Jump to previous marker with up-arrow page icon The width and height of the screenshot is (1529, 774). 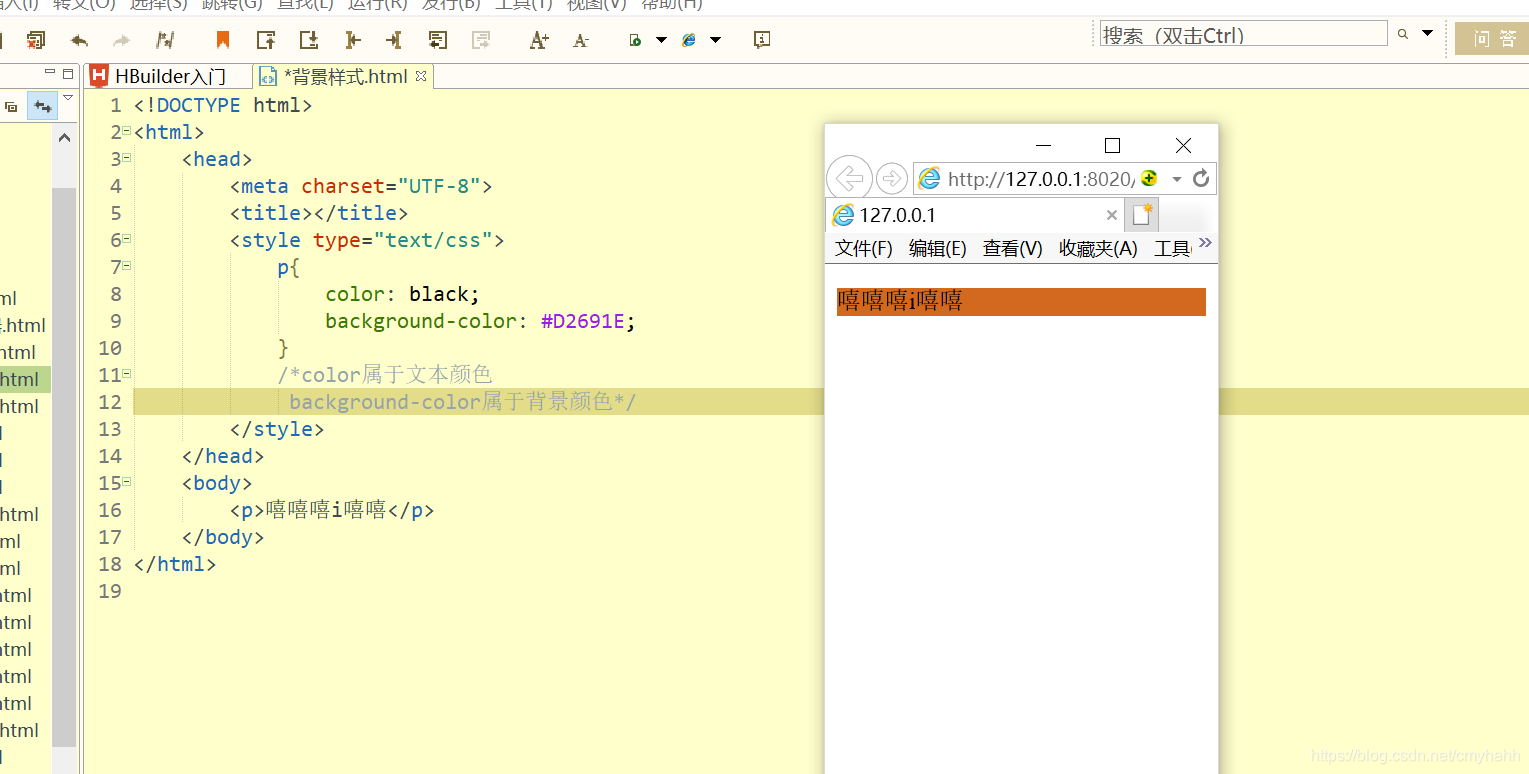pyautogui.click(x=266, y=40)
